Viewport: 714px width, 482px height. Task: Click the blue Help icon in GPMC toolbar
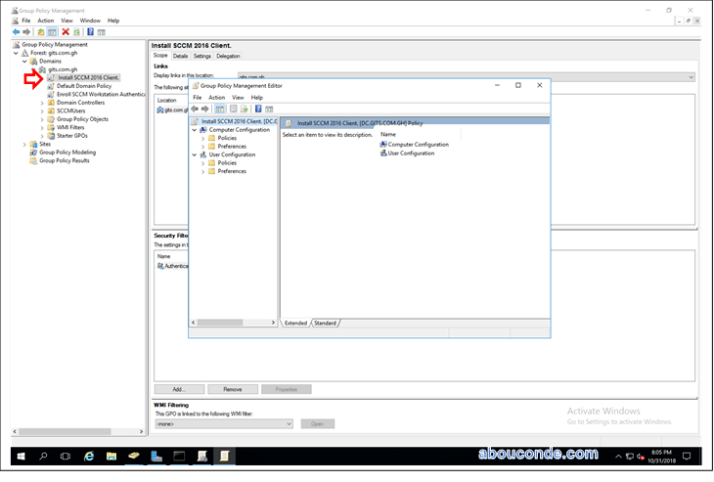91,31
